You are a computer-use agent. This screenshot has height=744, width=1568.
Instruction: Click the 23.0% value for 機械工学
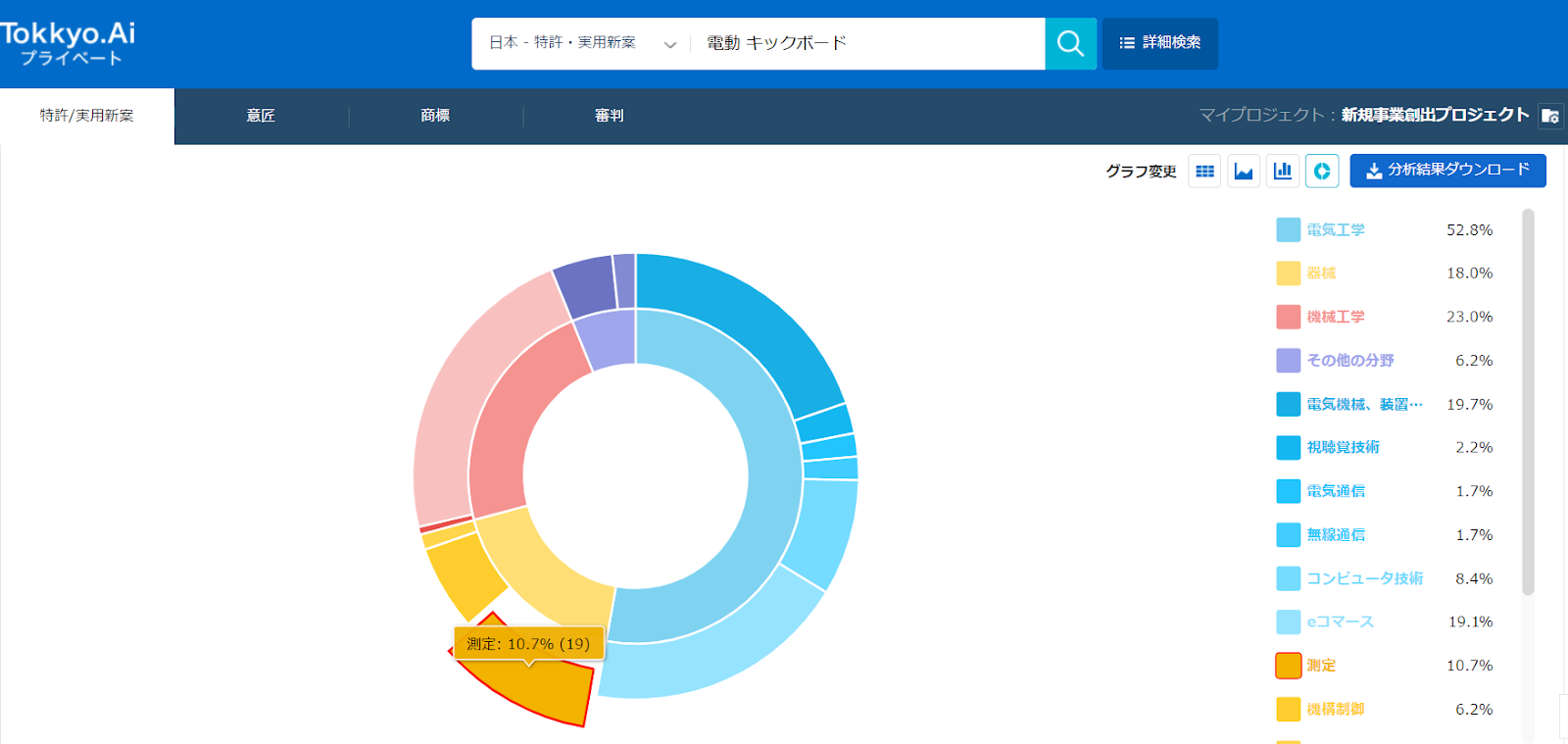[x=1469, y=317]
